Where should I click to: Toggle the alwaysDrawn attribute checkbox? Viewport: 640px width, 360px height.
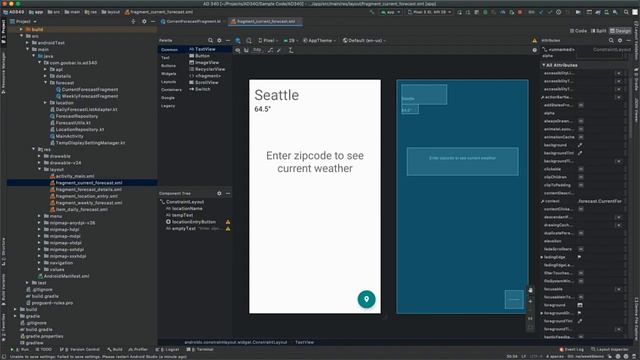tap(580, 121)
